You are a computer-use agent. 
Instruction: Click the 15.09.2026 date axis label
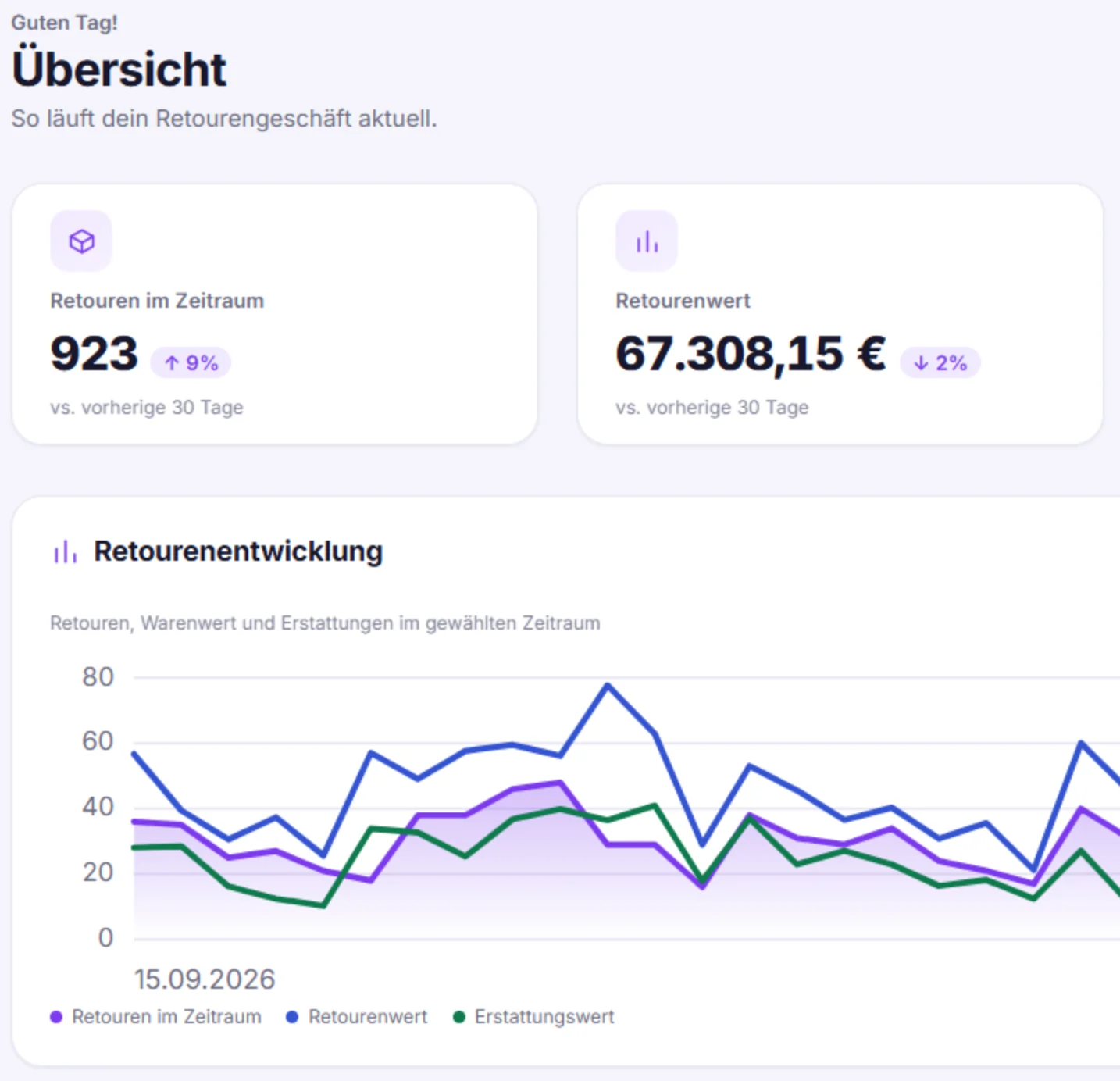[205, 979]
